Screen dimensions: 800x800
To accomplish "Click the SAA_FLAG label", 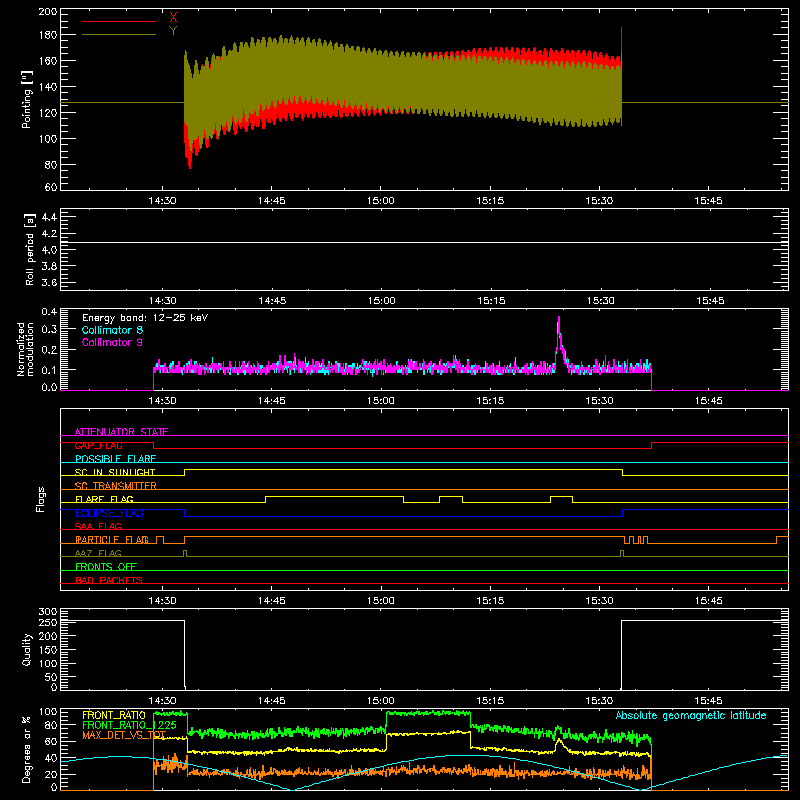I will pos(98,526).
